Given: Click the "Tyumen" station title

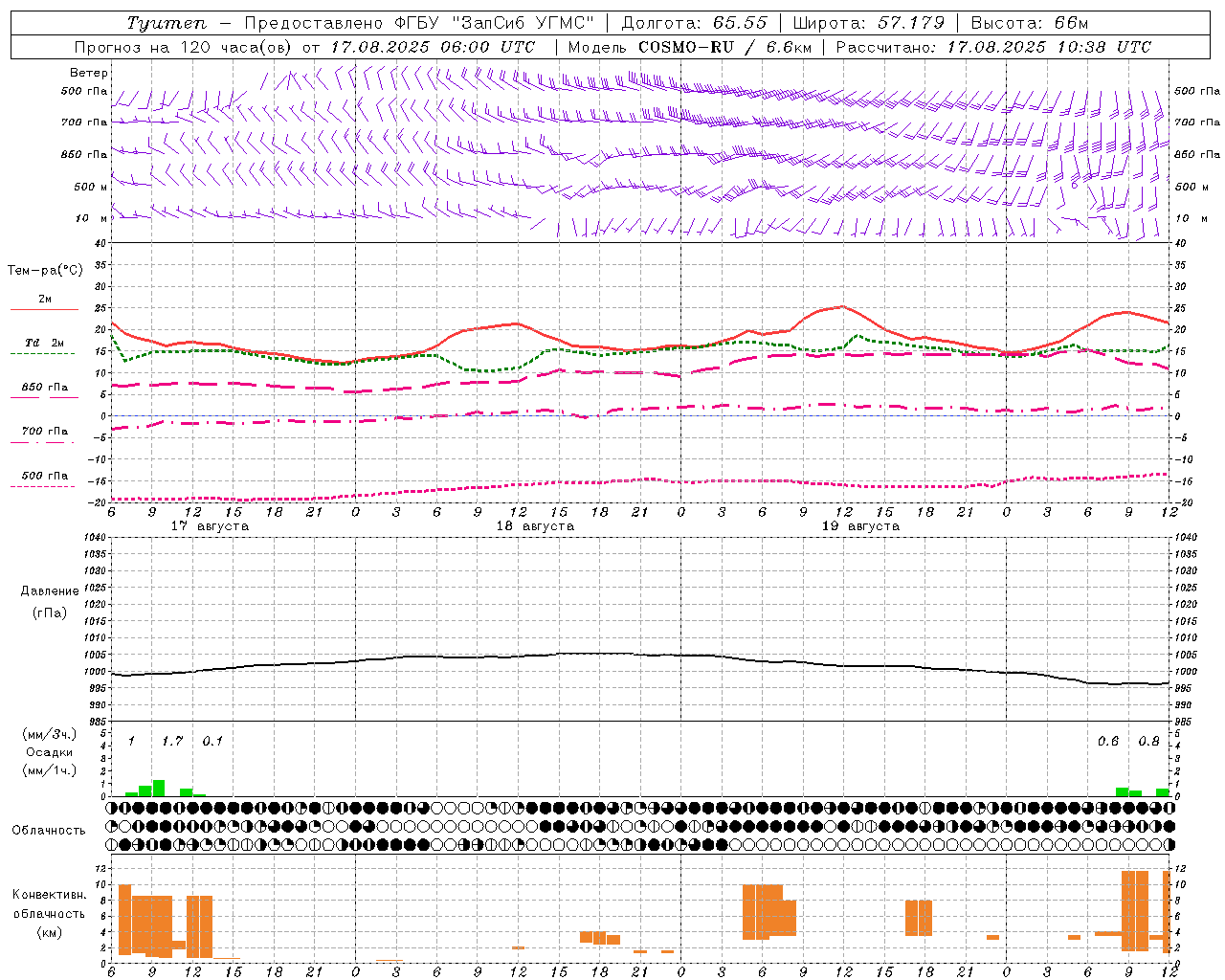Looking at the screenshot, I should pyautogui.click(x=166, y=23).
